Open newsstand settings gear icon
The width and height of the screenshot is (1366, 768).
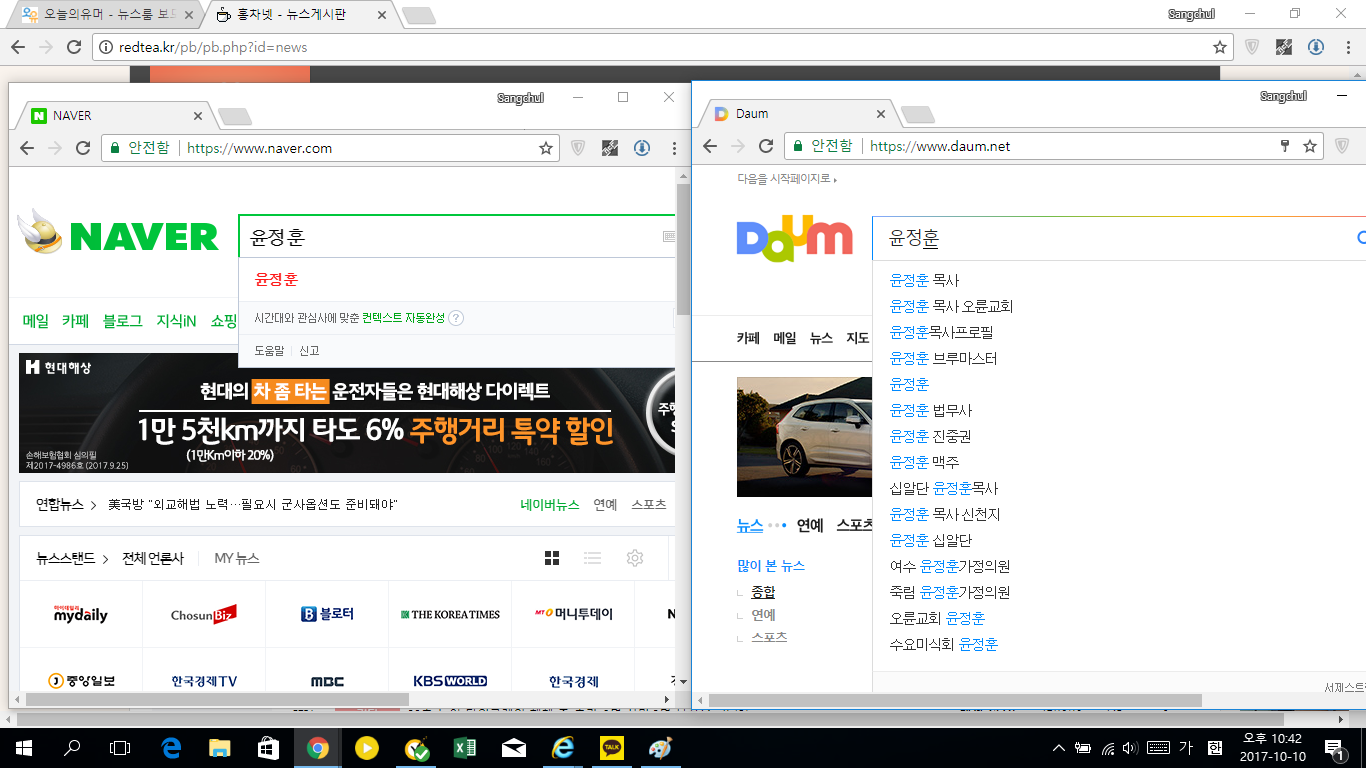pyautogui.click(x=634, y=558)
